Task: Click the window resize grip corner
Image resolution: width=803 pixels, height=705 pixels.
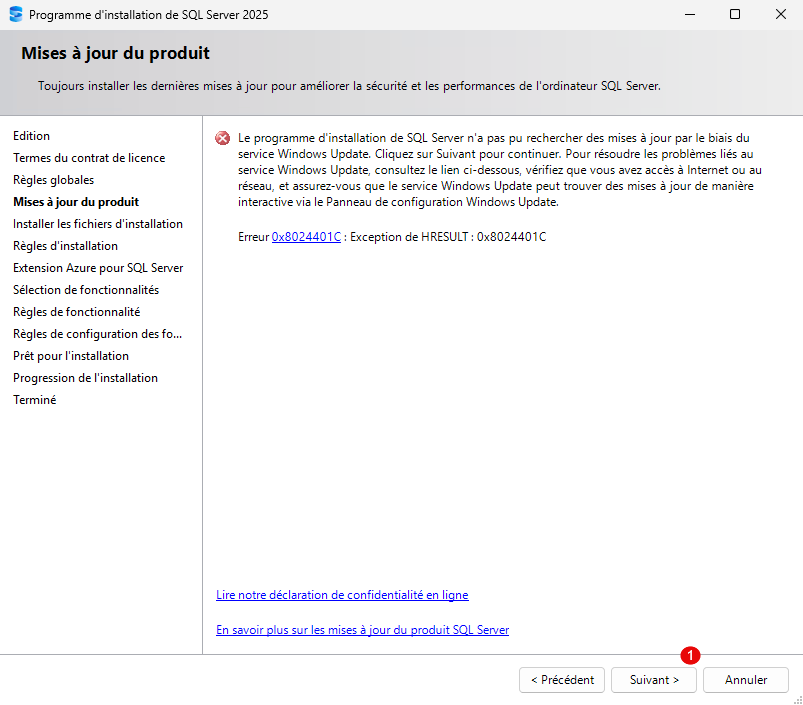Action: click(798, 700)
